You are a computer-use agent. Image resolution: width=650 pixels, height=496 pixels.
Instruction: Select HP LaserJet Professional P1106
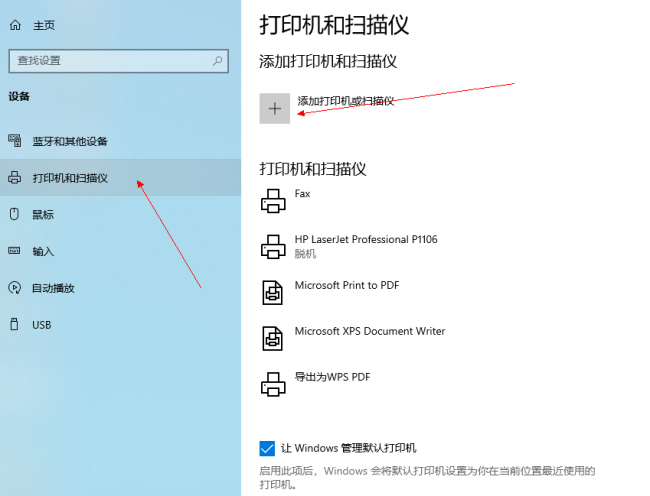click(366, 240)
